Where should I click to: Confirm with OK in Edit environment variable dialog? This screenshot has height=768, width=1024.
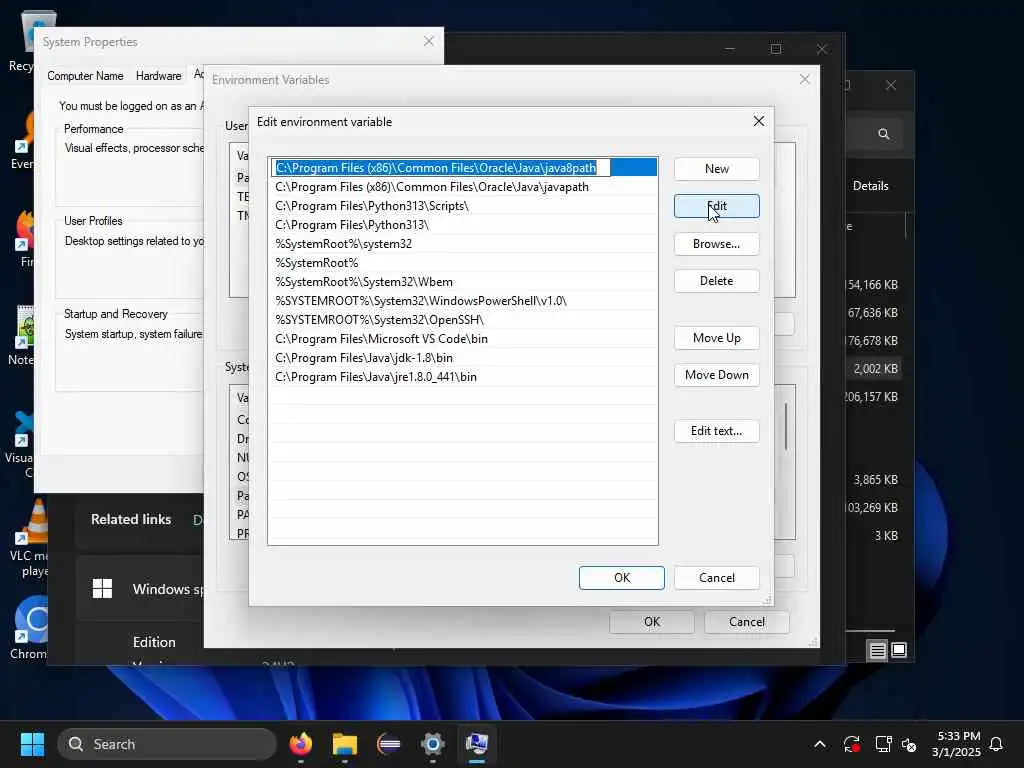click(x=622, y=578)
